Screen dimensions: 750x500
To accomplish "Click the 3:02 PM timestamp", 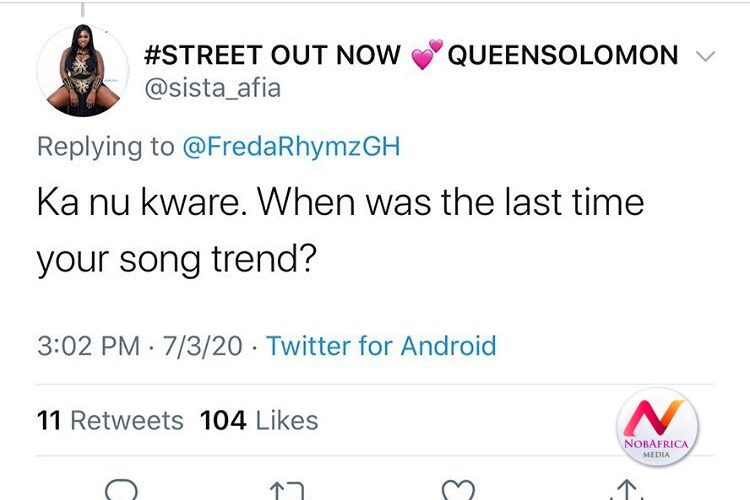I will click(x=88, y=346).
